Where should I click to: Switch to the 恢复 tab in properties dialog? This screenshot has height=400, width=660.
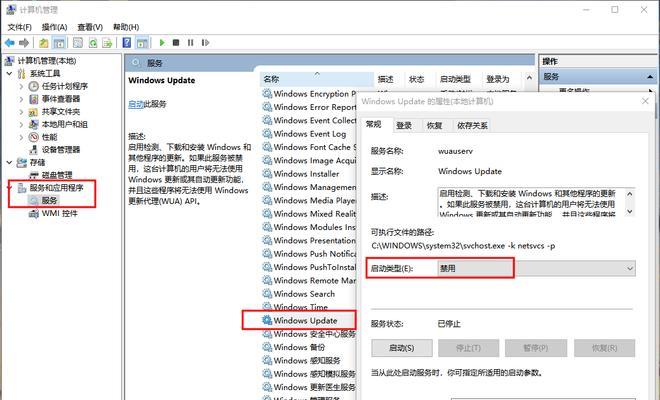(x=434, y=125)
